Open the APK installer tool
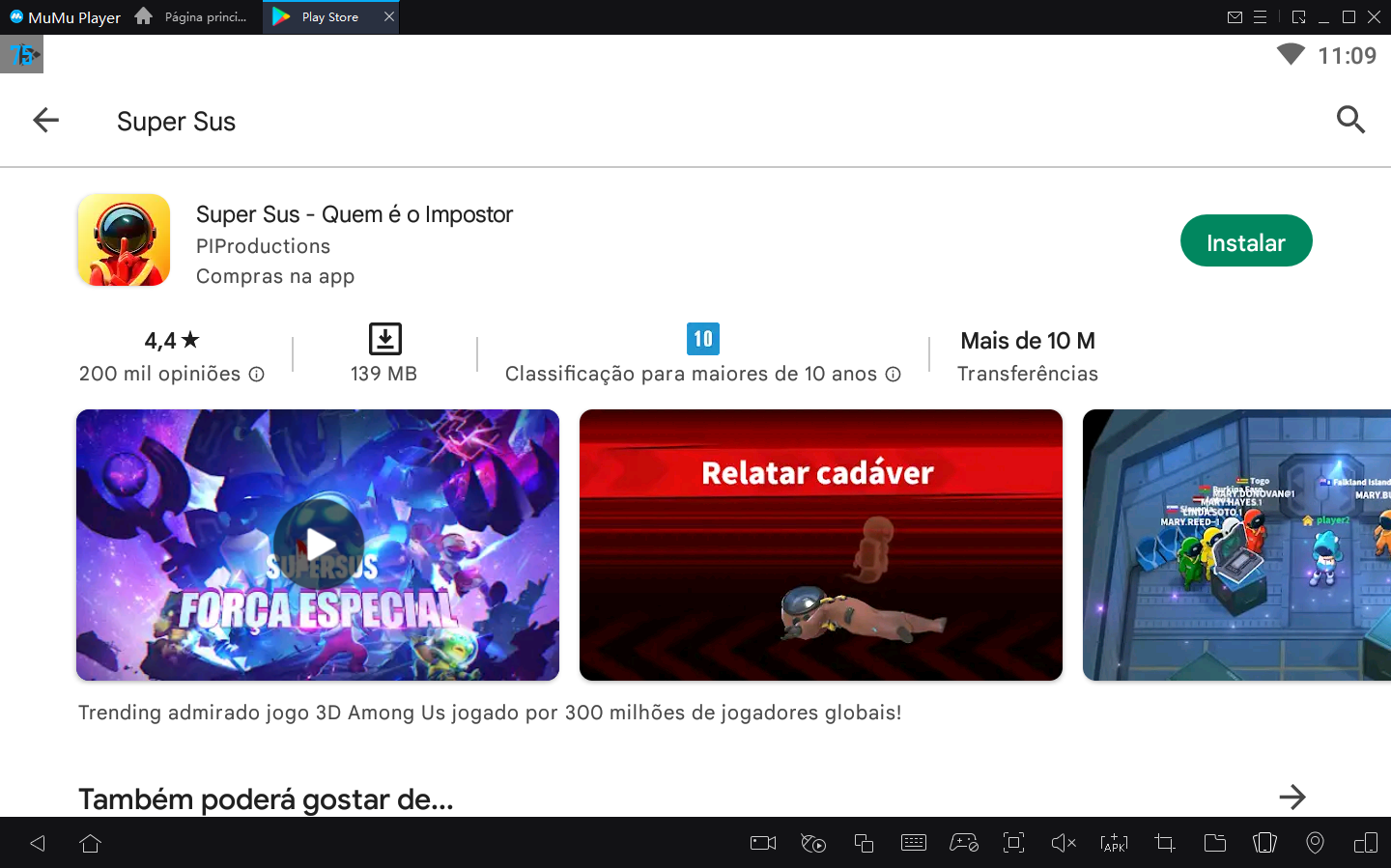The width and height of the screenshot is (1391, 868). pyautogui.click(x=1114, y=843)
